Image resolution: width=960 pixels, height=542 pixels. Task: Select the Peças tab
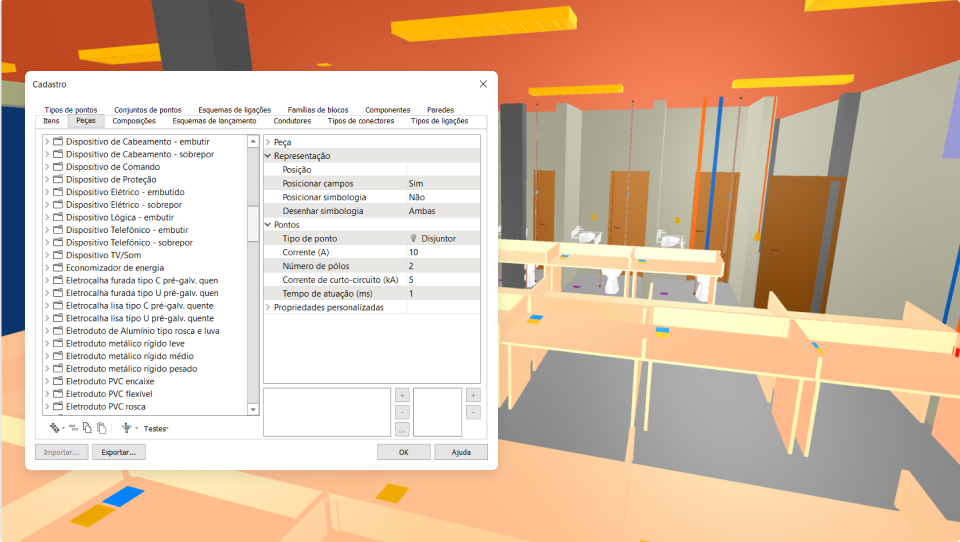click(86, 121)
